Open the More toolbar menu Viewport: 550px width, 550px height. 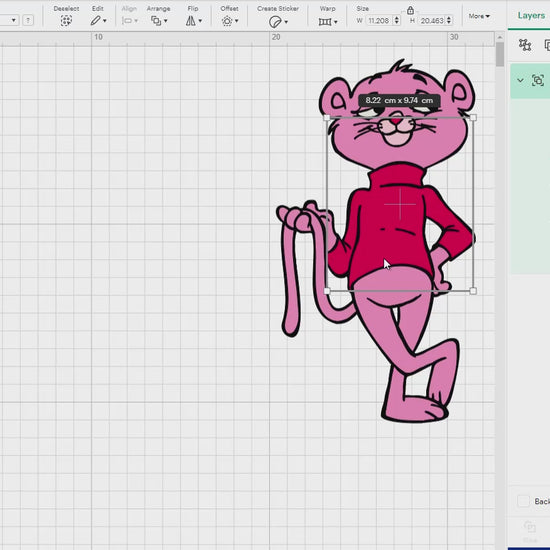point(479,16)
